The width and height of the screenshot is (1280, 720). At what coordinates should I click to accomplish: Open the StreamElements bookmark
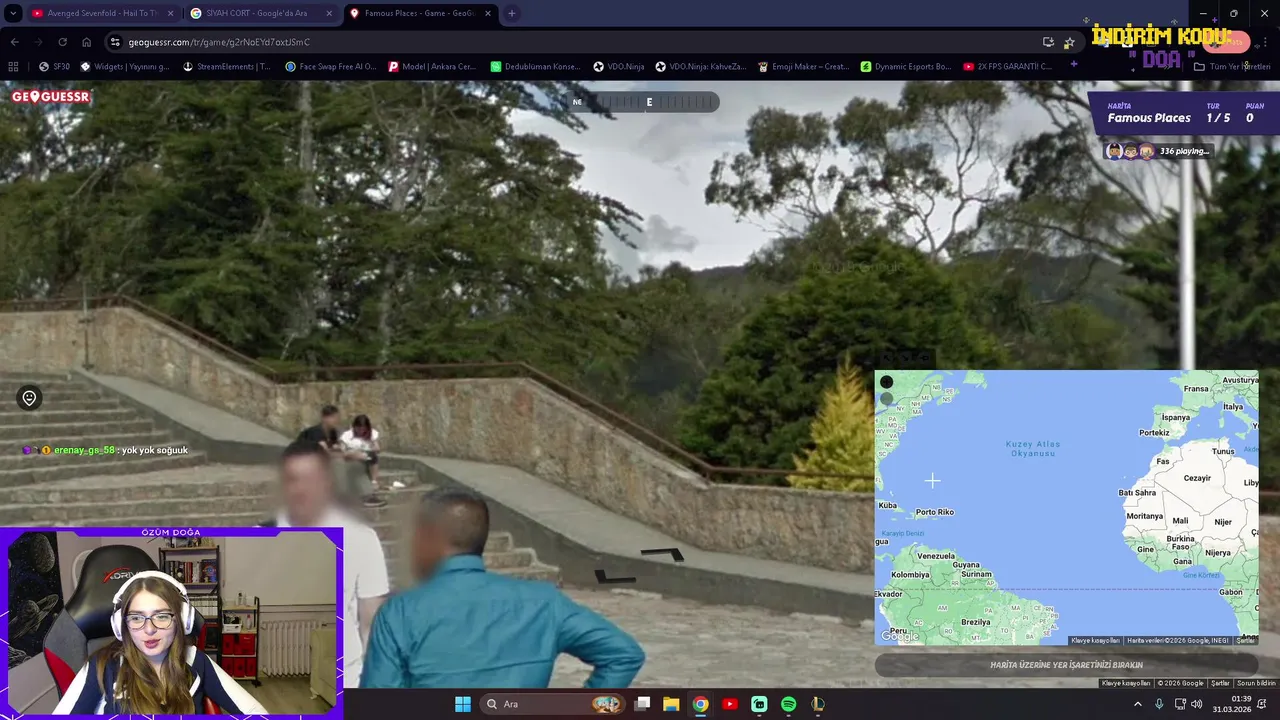(x=227, y=67)
